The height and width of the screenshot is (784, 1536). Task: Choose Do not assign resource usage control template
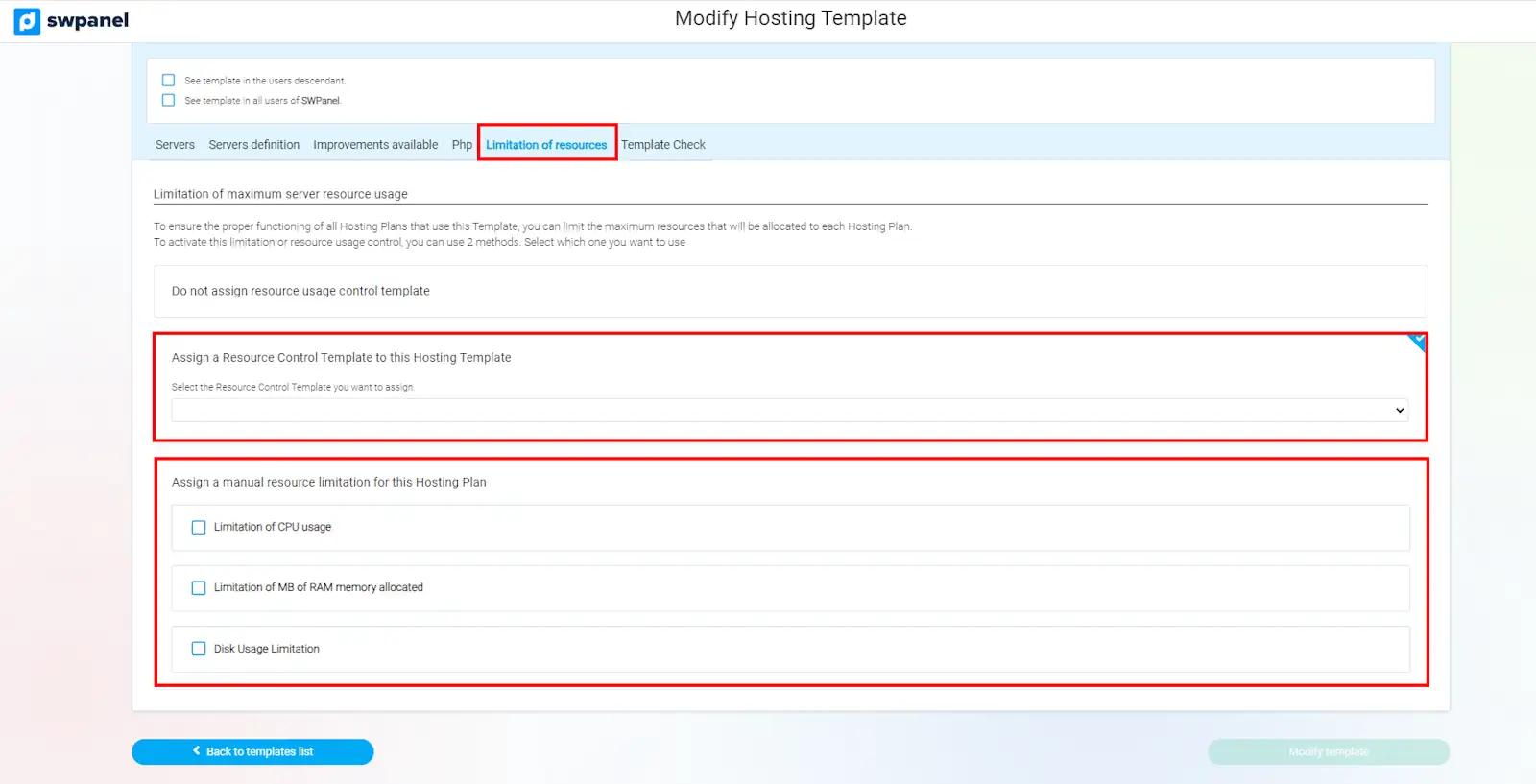click(x=300, y=291)
